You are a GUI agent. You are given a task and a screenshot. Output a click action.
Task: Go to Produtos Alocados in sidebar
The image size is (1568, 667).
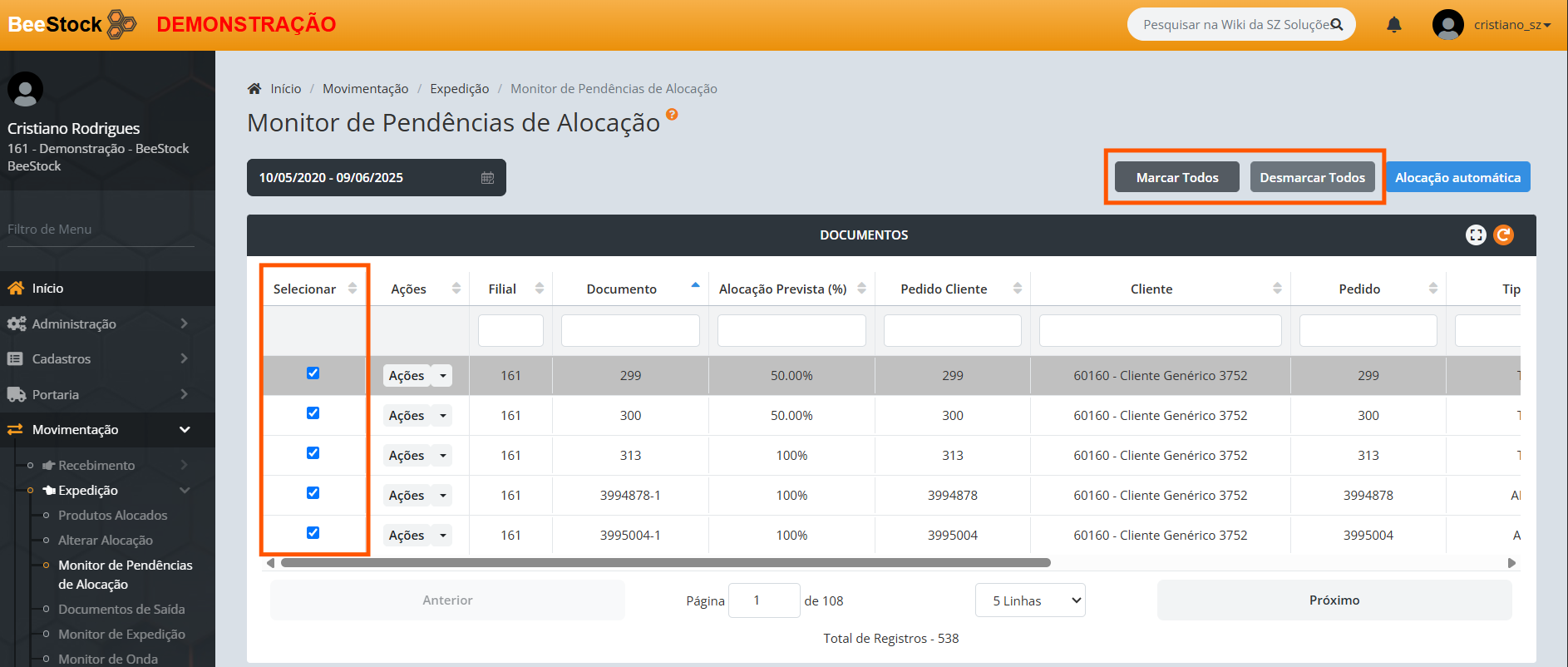tap(112, 516)
